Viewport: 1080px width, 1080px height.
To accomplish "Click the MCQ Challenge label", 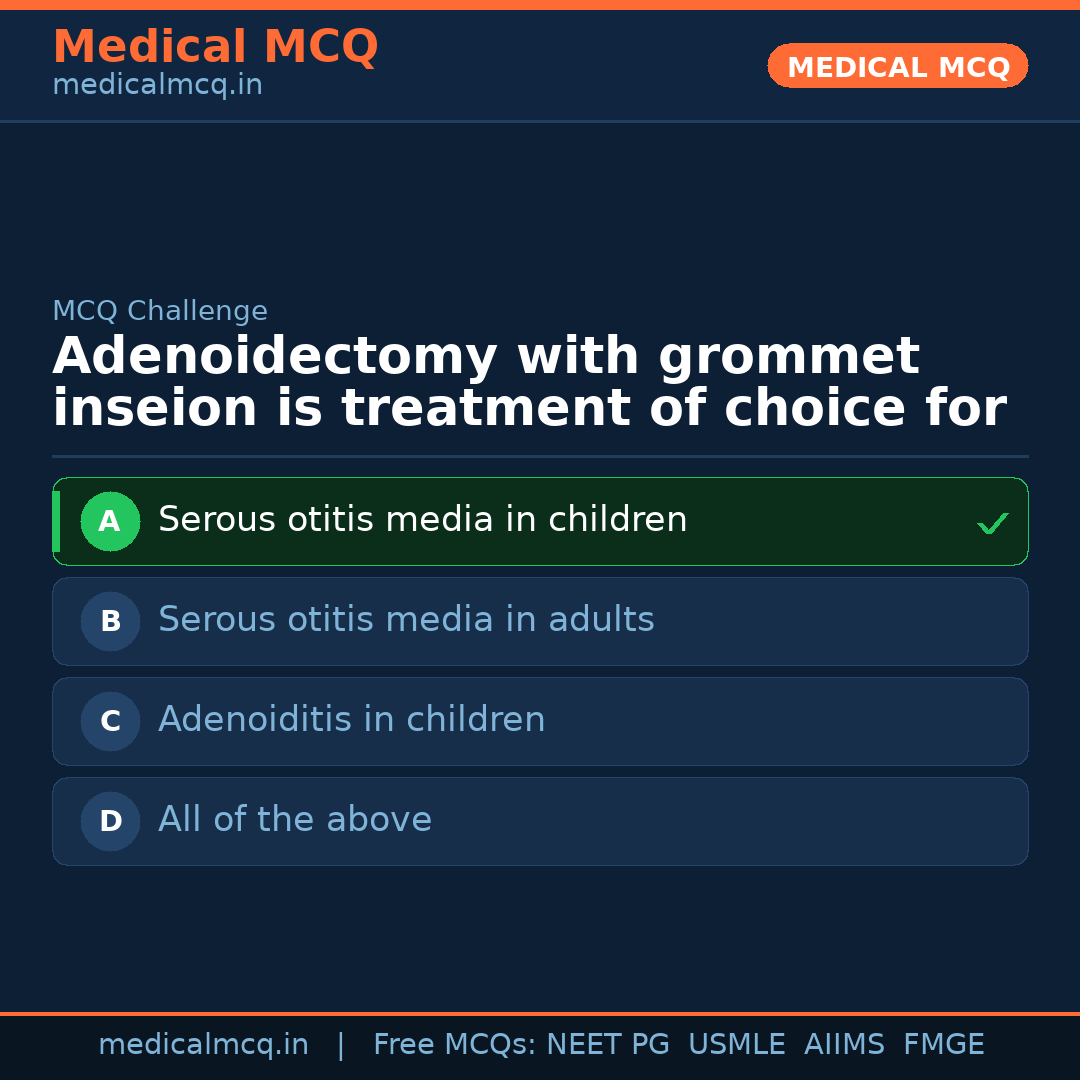I will pyautogui.click(x=160, y=311).
